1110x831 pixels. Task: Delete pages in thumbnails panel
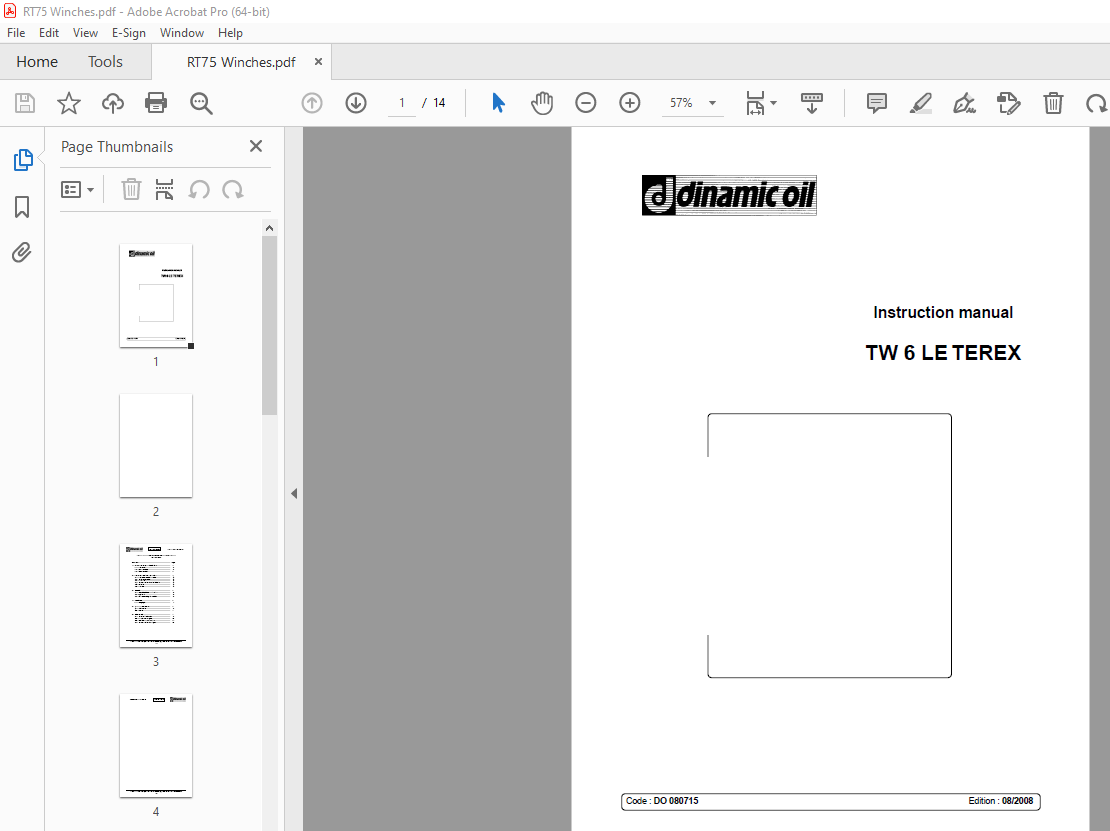[x=131, y=190]
